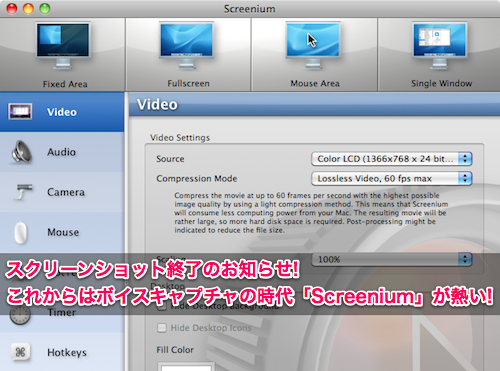Click the Single Window label
Screen dimensions: 500x371
442,83
